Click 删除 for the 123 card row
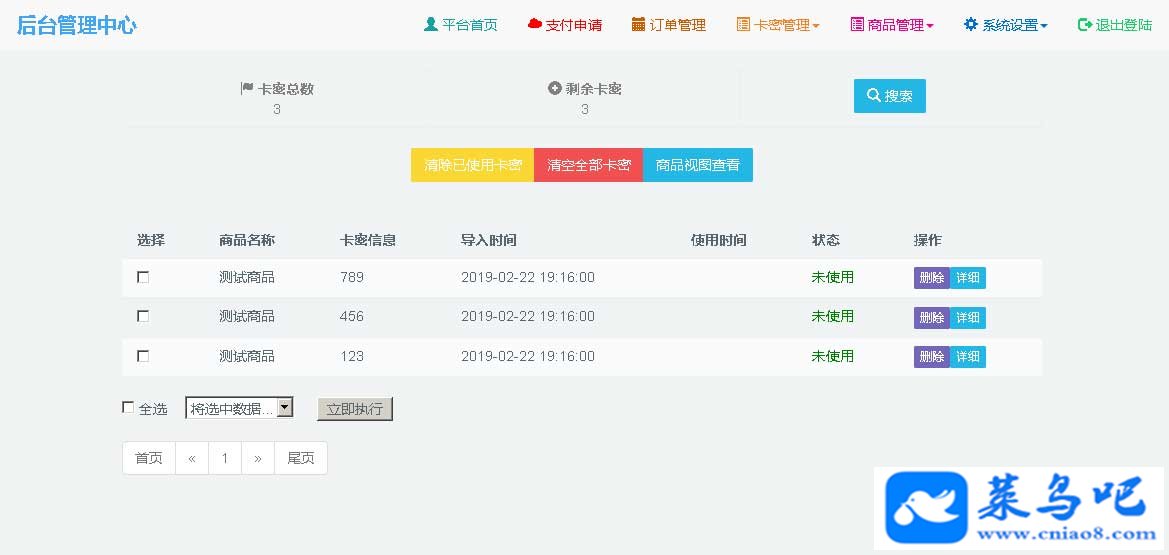Screen dimensions: 1169x555 pyautogui.click(x=932, y=357)
